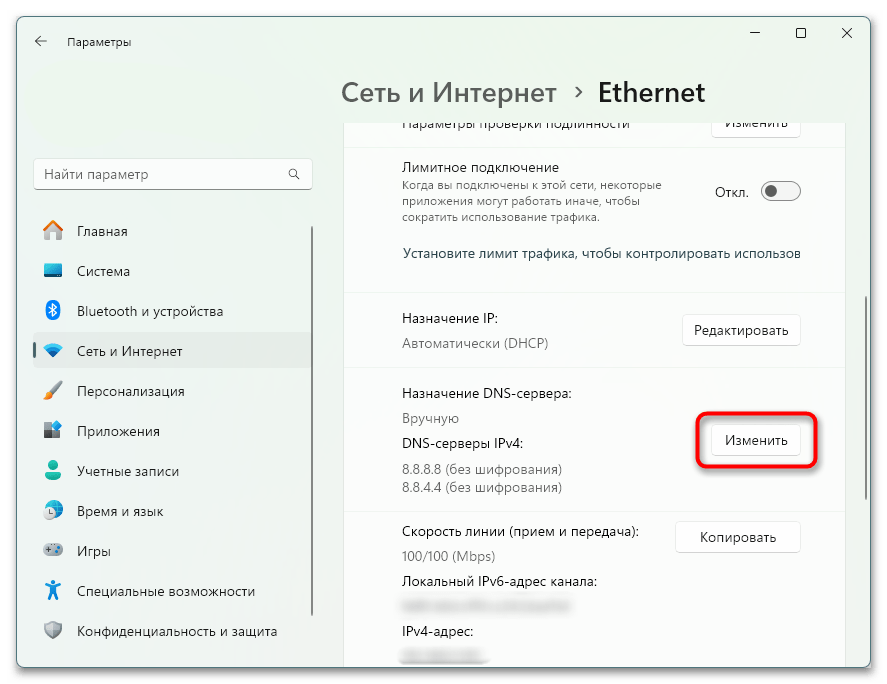Click Копировать button
The width and height of the screenshot is (887, 684).
click(x=738, y=537)
